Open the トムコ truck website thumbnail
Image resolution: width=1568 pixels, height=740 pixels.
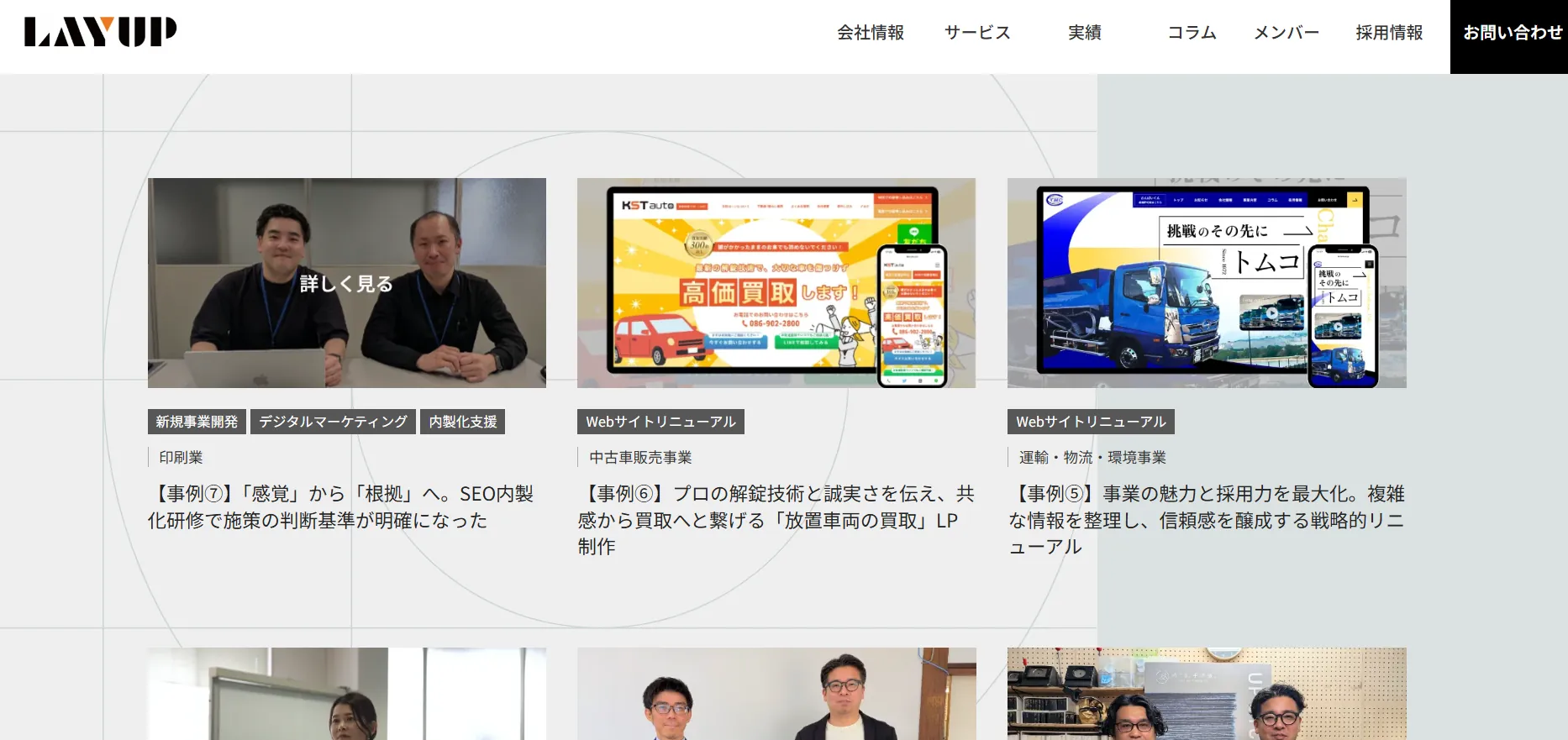(x=1207, y=283)
